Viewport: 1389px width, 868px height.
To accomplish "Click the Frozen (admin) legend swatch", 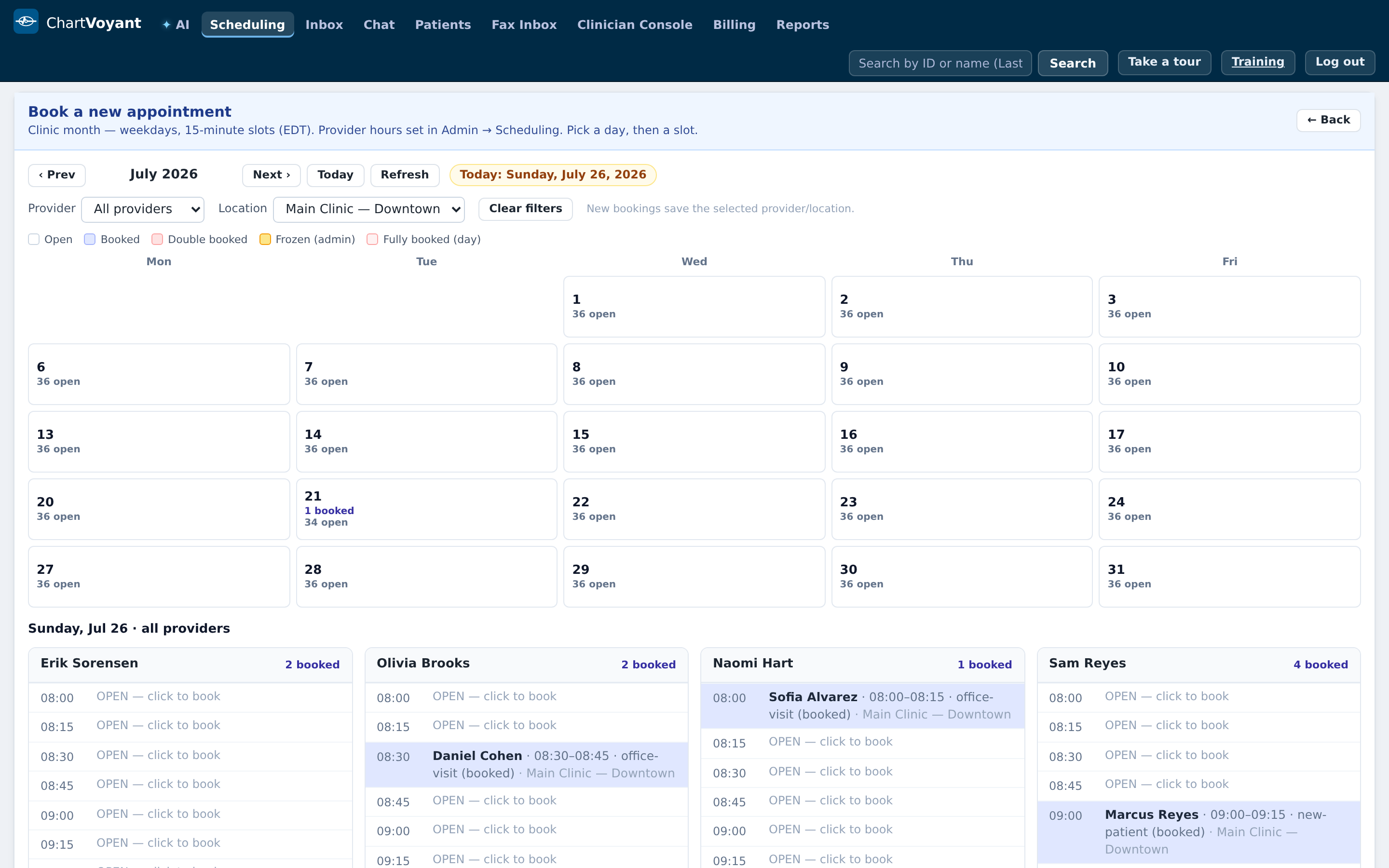I will point(265,239).
